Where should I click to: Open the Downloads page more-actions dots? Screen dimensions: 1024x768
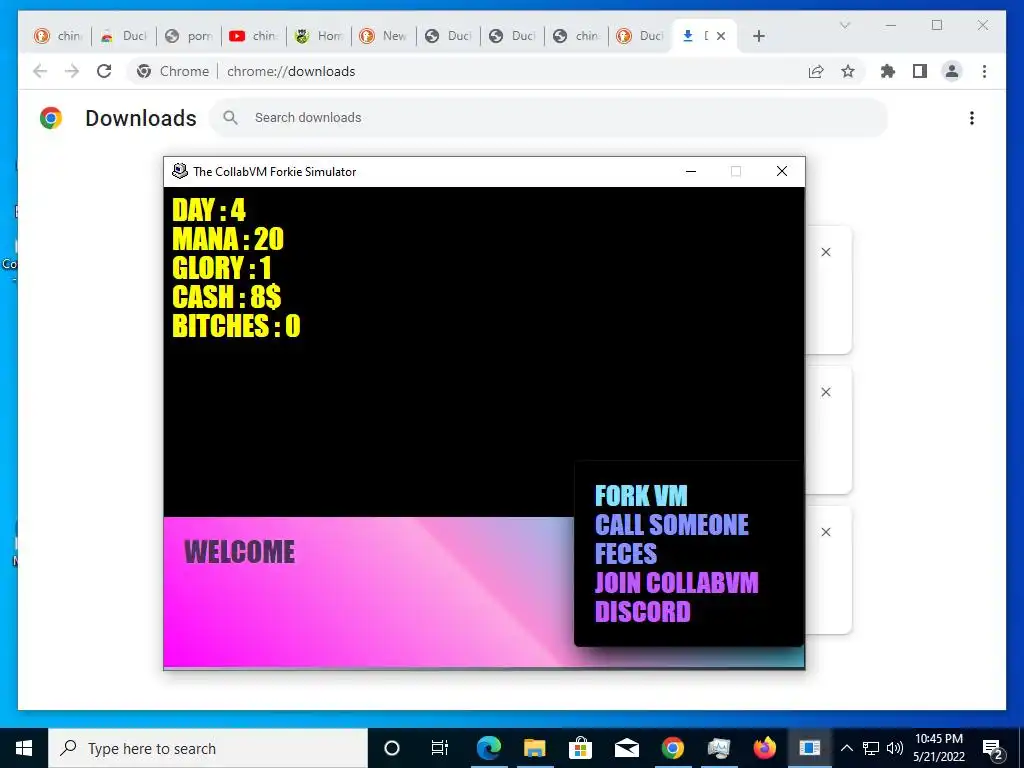pos(972,118)
